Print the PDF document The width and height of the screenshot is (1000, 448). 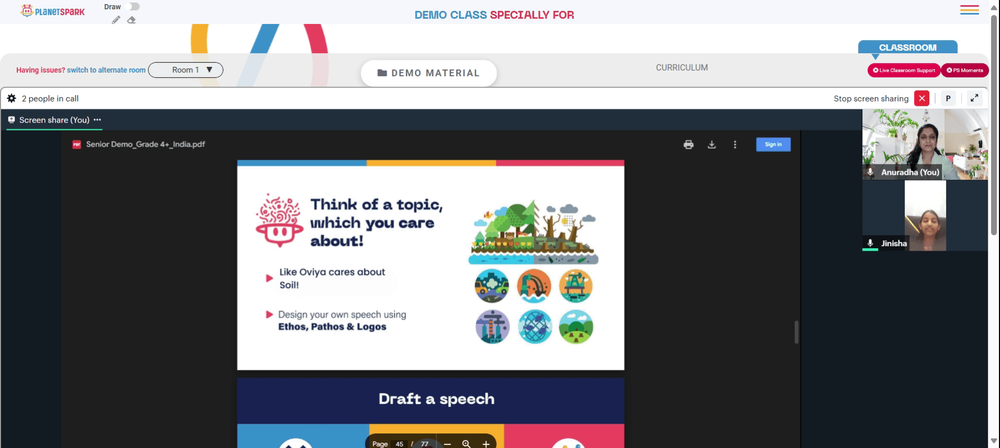pos(688,144)
